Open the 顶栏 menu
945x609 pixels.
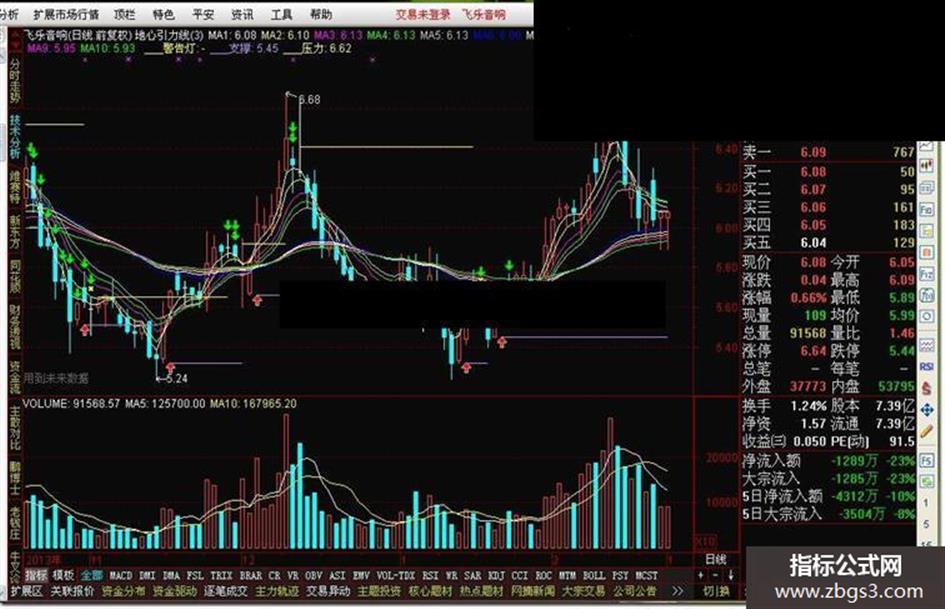coord(125,14)
